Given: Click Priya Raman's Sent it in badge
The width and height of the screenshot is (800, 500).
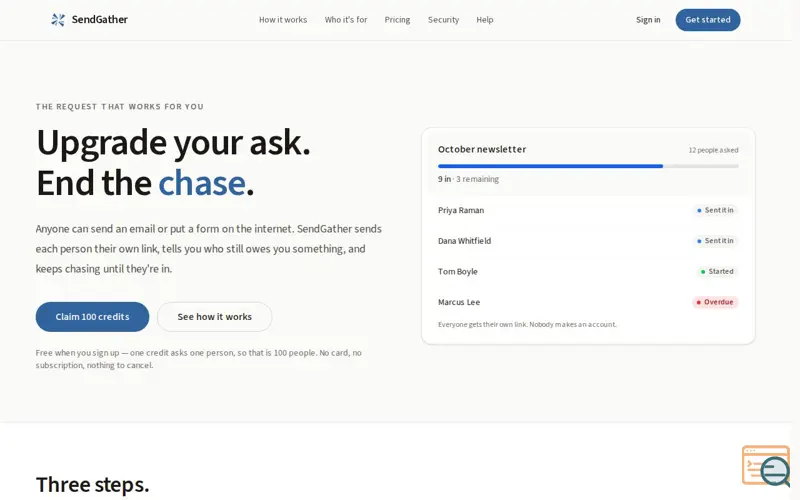Looking at the screenshot, I should click(x=715, y=210).
